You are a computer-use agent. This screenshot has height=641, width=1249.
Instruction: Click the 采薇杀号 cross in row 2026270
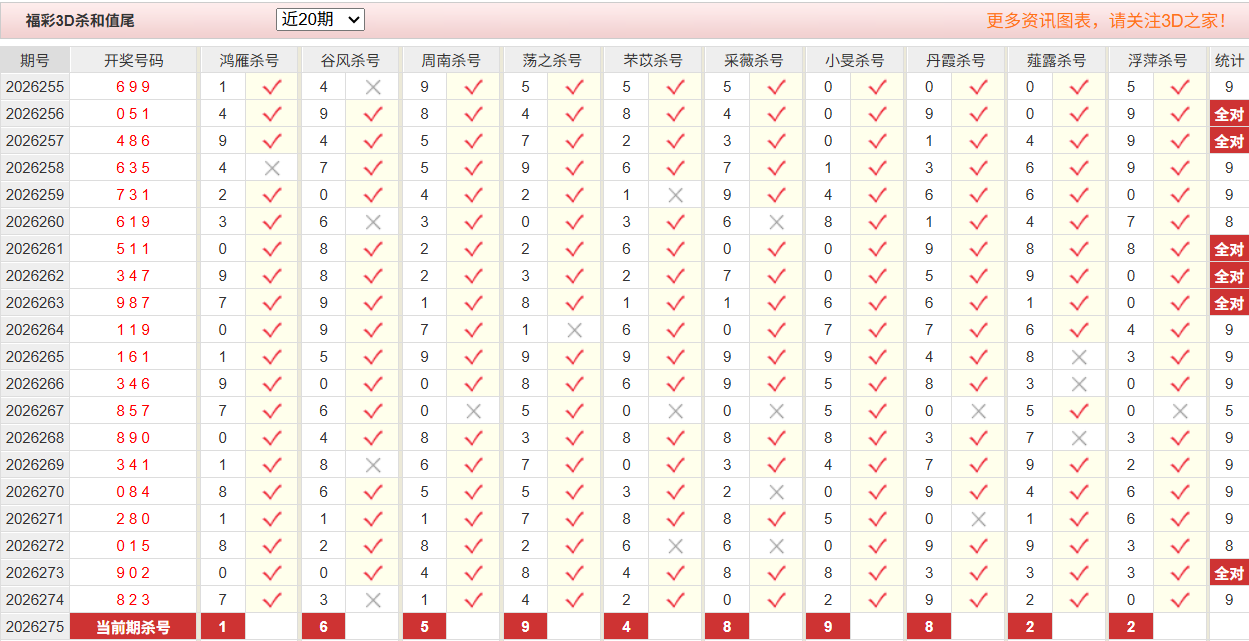(x=777, y=492)
